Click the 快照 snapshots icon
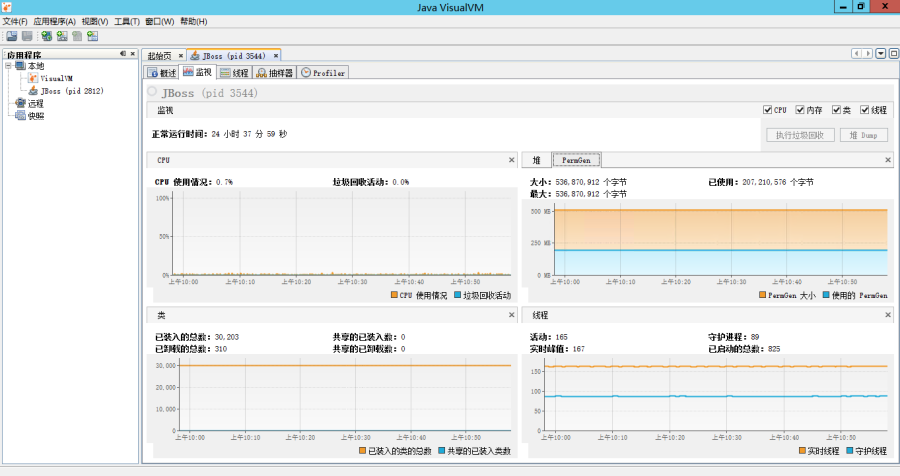 20,115
